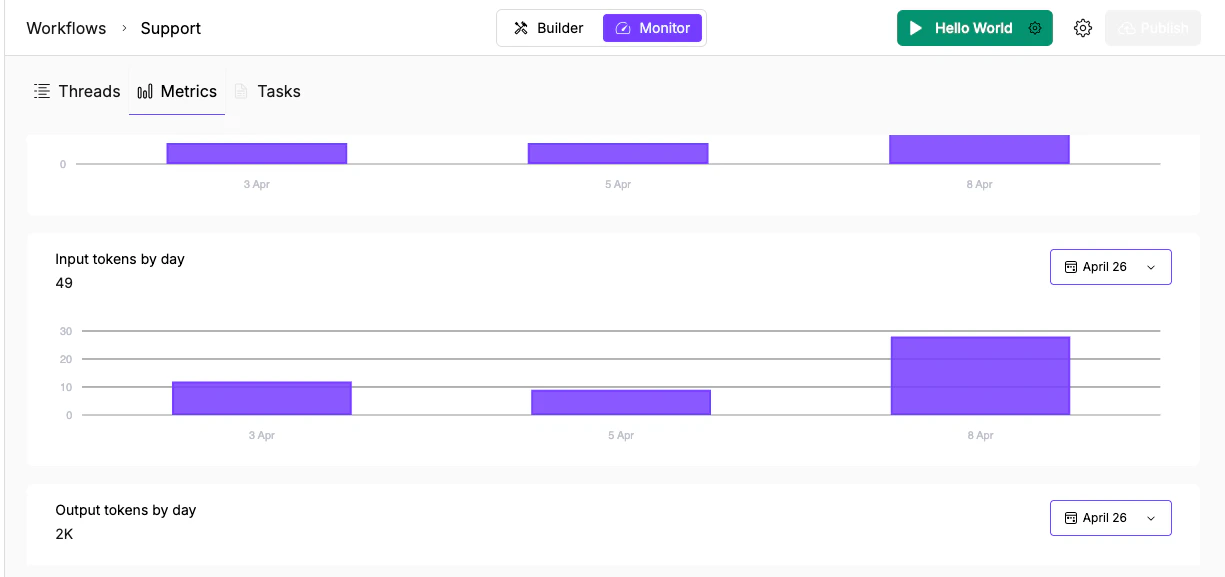The width and height of the screenshot is (1225, 577).
Task: Click the monitor icon inside Monitor button
Action: (x=624, y=27)
